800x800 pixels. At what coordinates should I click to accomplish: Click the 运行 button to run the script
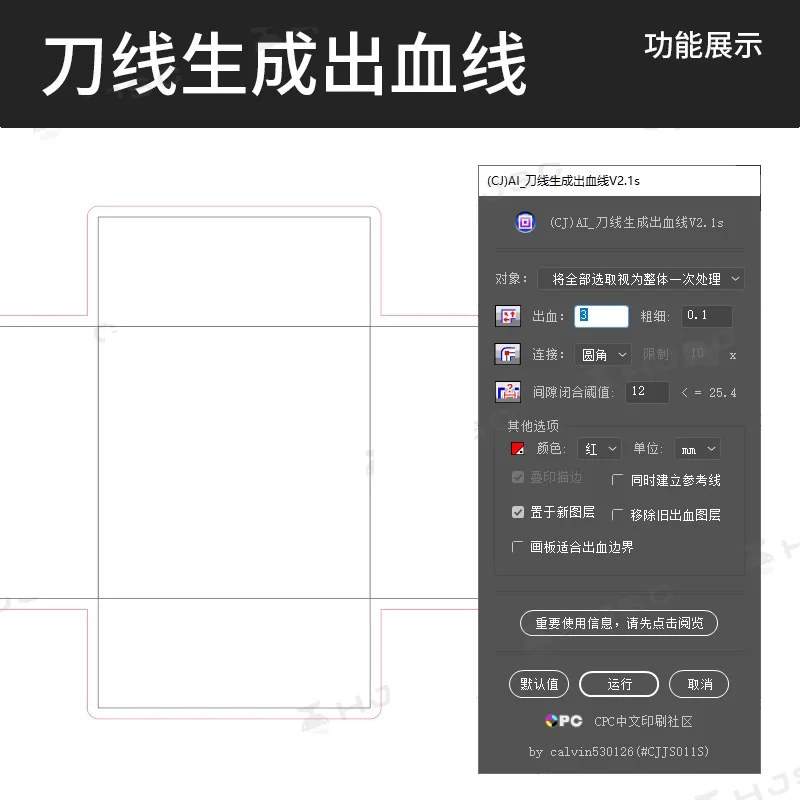[x=619, y=684]
